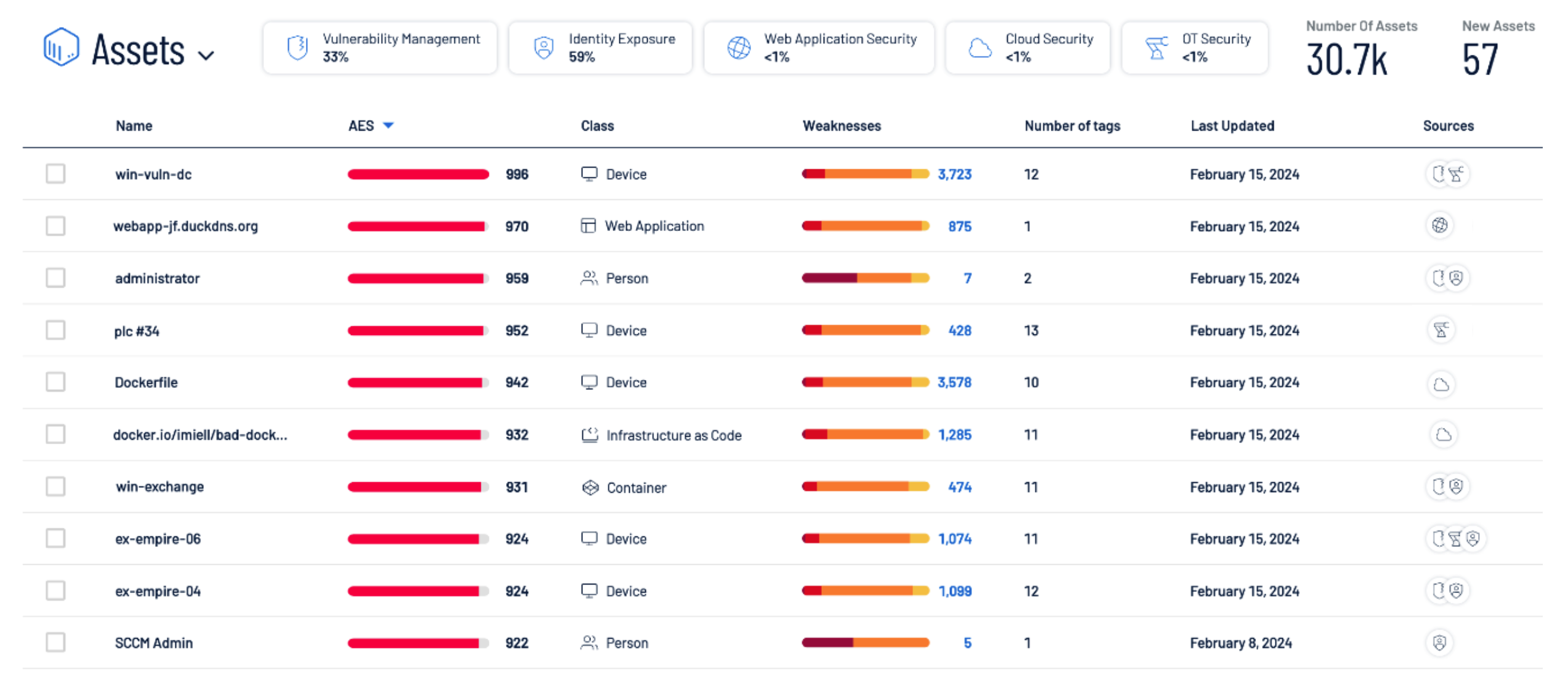
Task: Click the AES score bar for ex-empire-06
Action: (418, 539)
